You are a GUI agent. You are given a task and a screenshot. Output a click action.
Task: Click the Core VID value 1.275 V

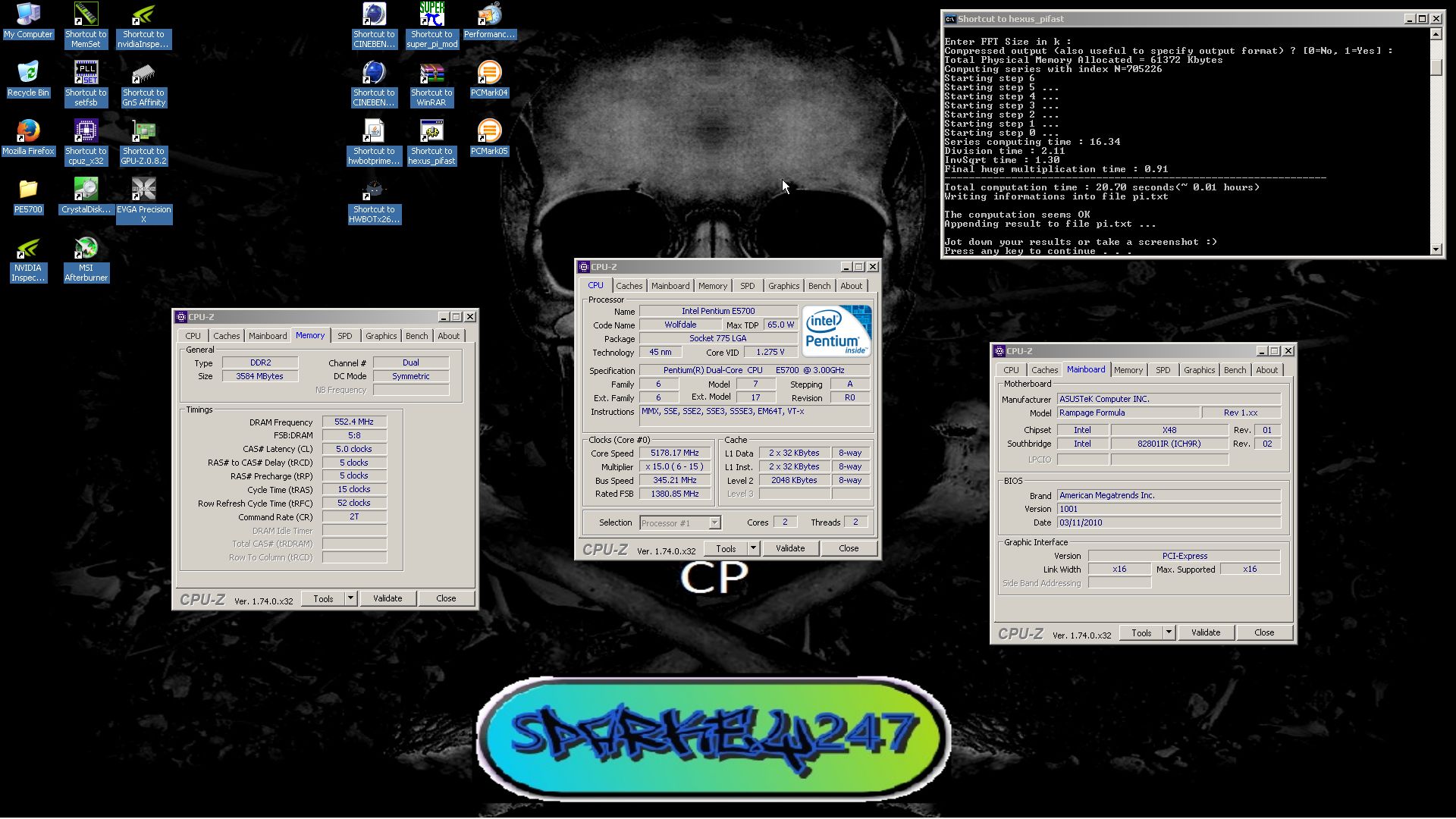click(770, 352)
